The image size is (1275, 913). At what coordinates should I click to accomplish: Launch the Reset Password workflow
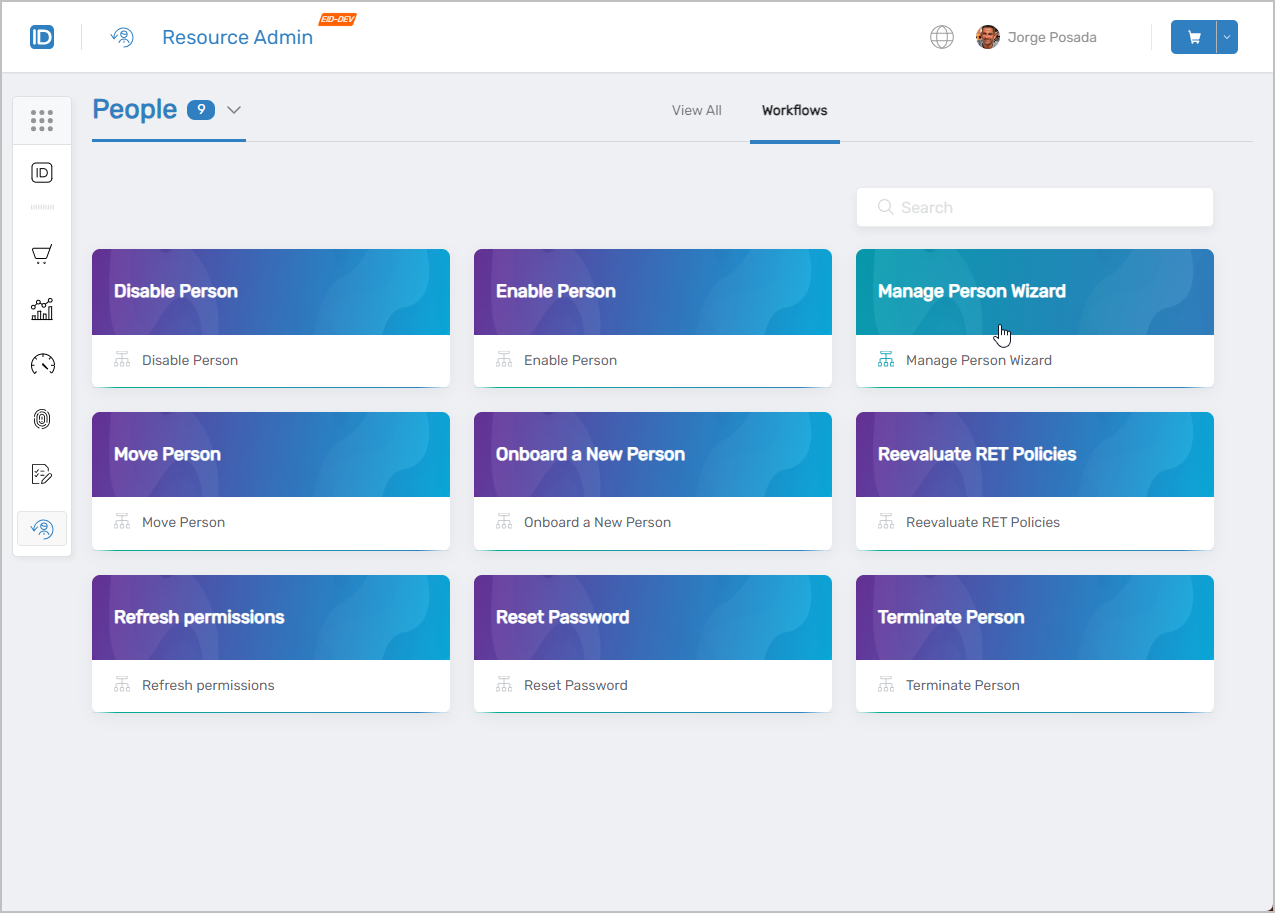click(652, 643)
